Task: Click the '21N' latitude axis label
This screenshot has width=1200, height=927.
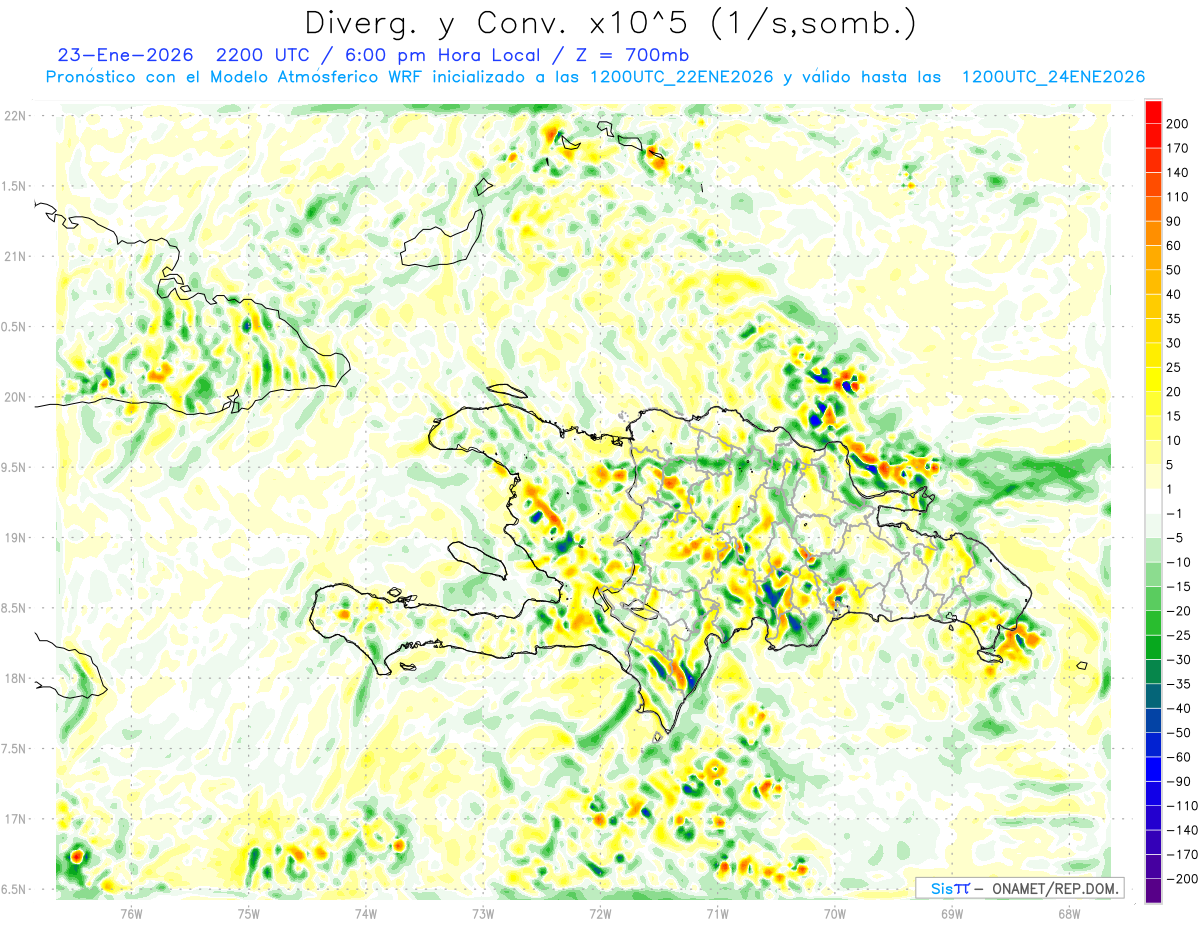Action: pyautogui.click(x=15, y=256)
